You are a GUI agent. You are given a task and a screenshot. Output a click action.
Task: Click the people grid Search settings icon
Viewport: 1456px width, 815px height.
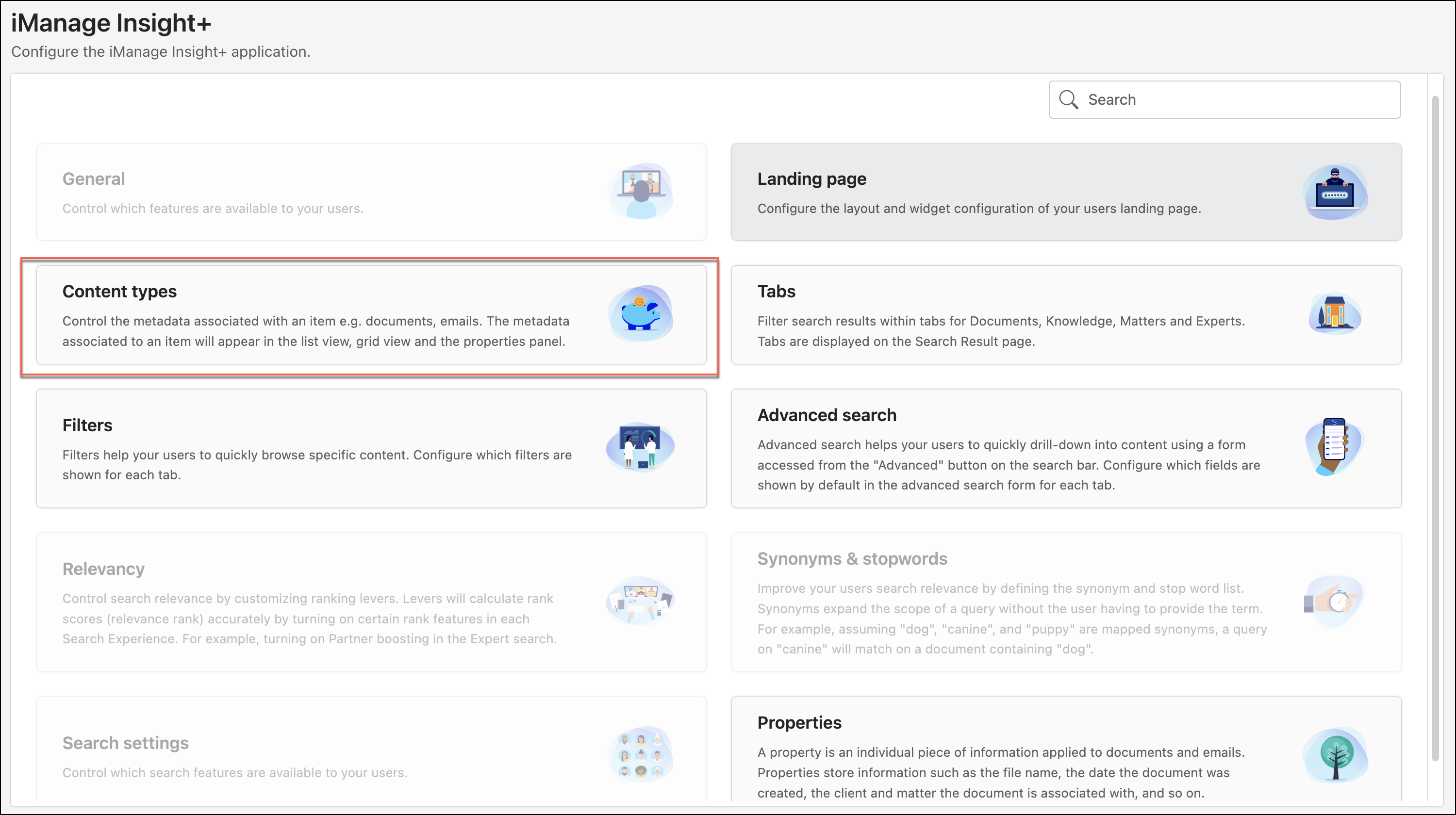click(640, 755)
